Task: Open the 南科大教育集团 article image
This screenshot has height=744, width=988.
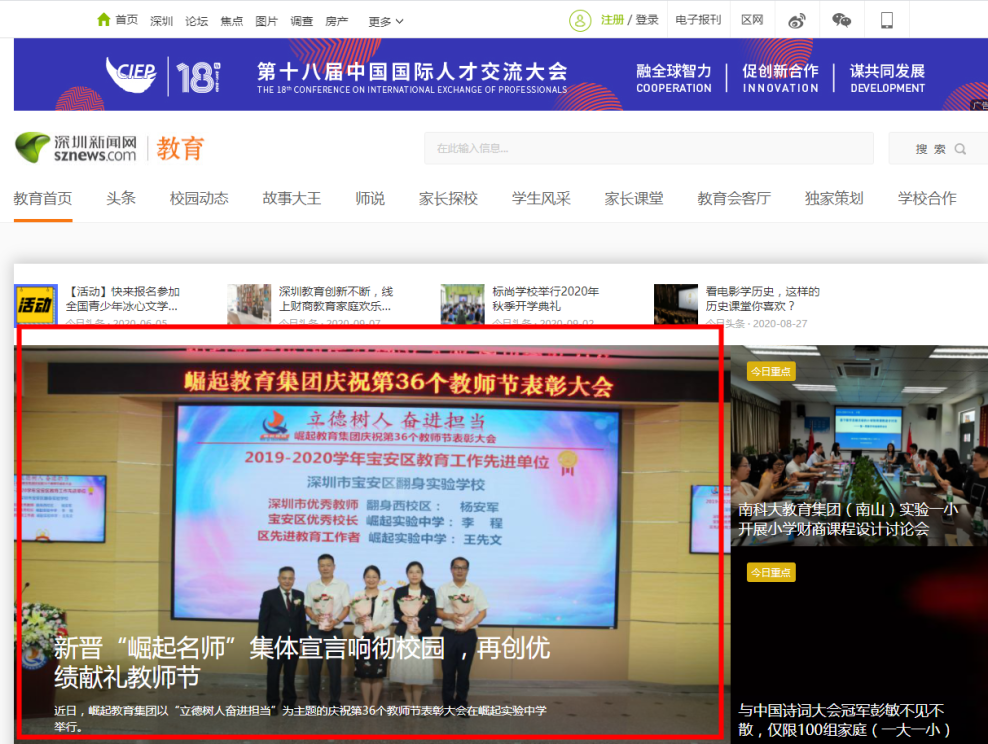Action: pos(858,445)
